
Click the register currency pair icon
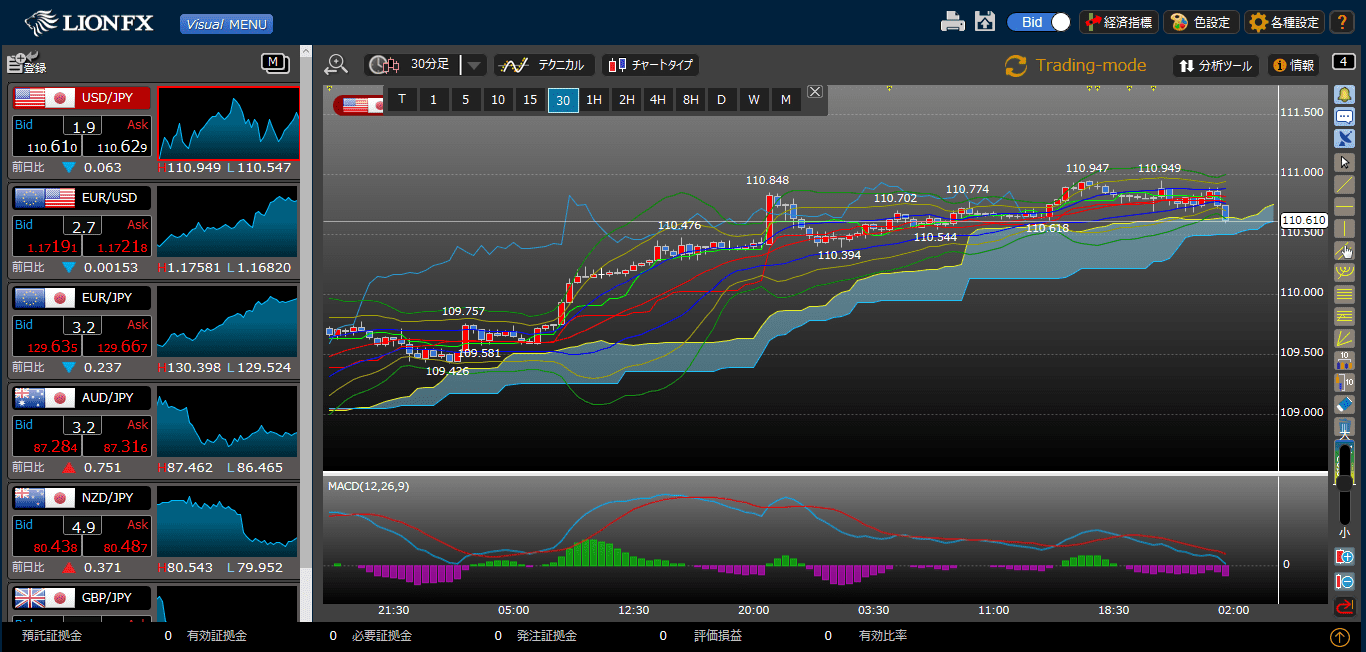pos(26,63)
